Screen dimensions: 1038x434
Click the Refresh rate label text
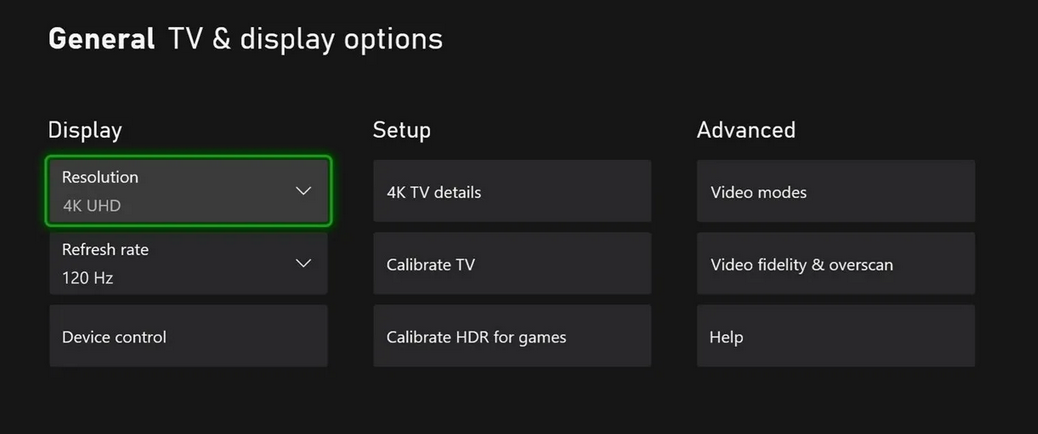click(105, 249)
